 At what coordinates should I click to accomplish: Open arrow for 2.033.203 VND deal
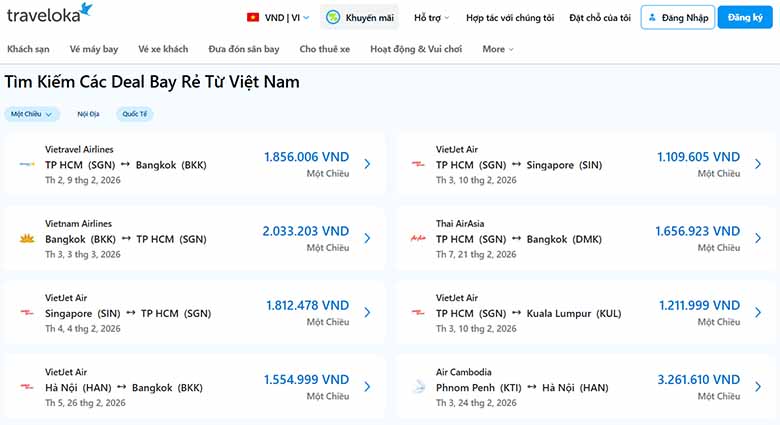[x=367, y=238]
